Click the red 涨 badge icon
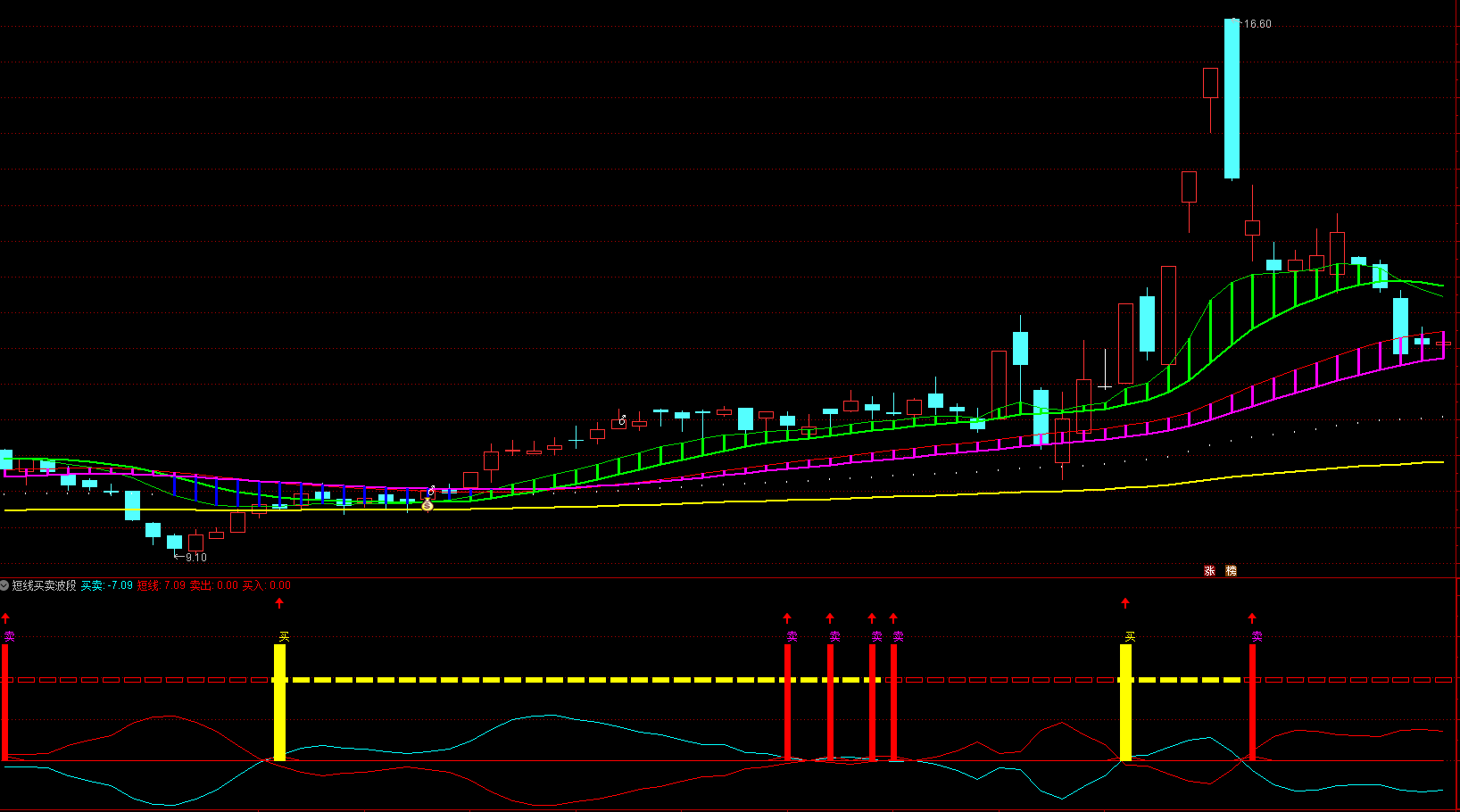The width and height of the screenshot is (1460, 812). (x=1210, y=571)
